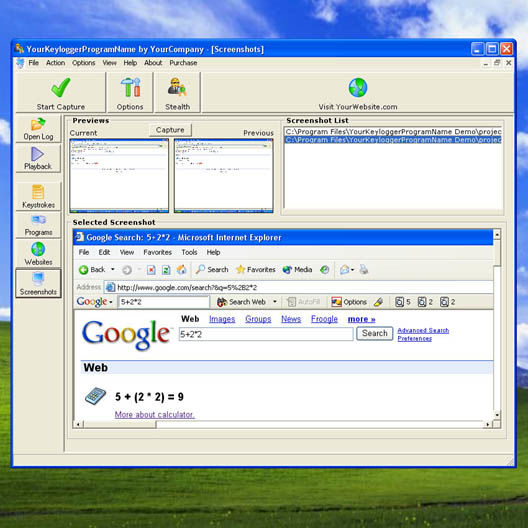Open the Purchase menu
The height and width of the screenshot is (528, 528).
tap(183, 63)
